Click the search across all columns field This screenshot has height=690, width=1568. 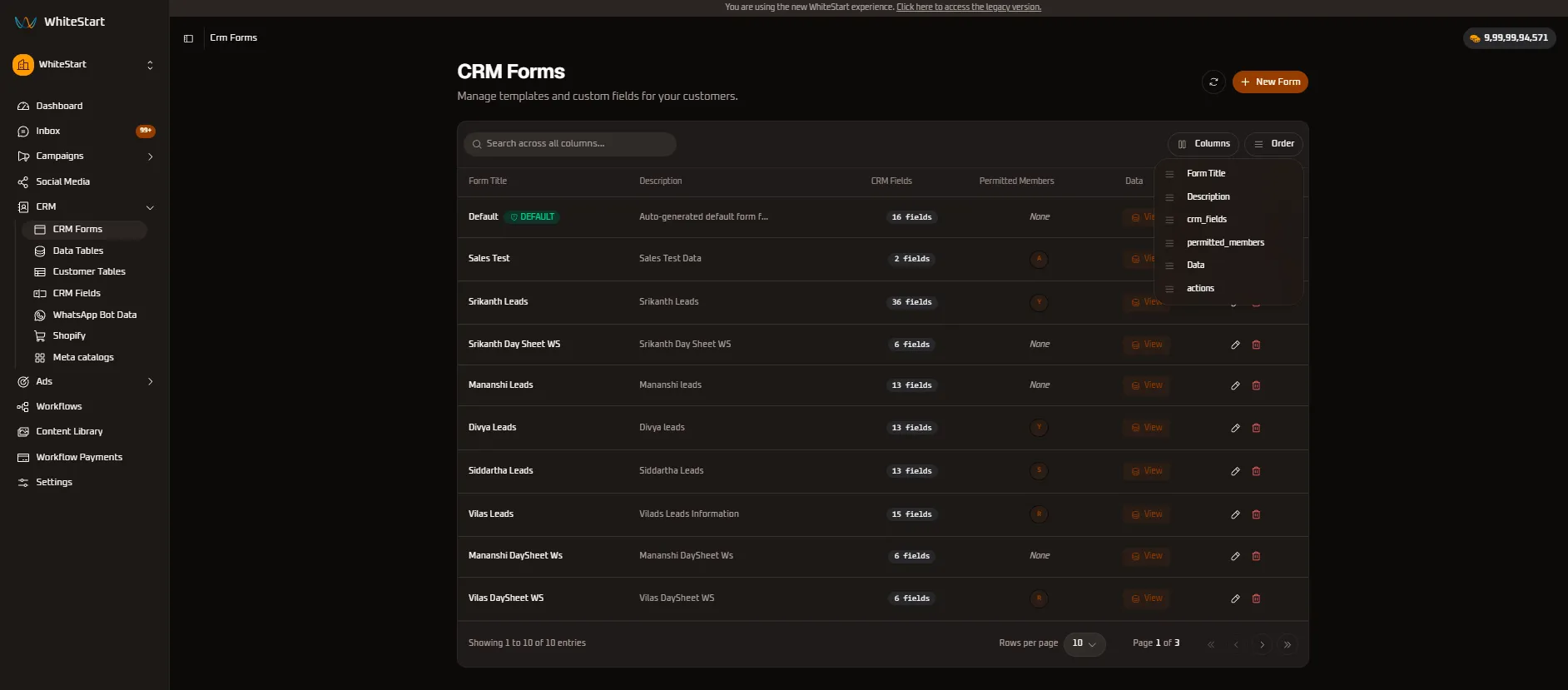point(570,144)
